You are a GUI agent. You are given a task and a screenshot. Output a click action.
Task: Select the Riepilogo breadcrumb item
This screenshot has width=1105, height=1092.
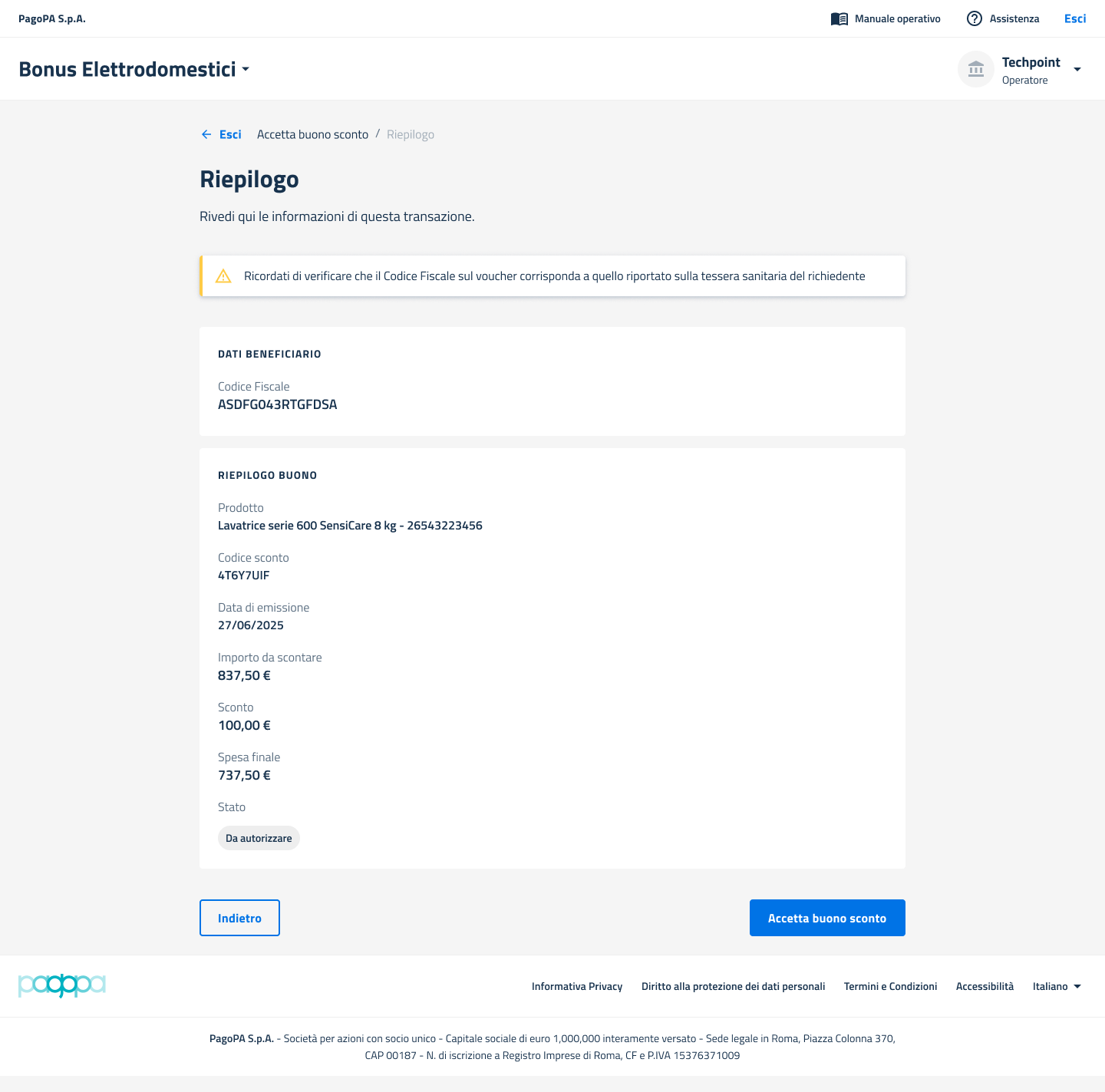(411, 135)
